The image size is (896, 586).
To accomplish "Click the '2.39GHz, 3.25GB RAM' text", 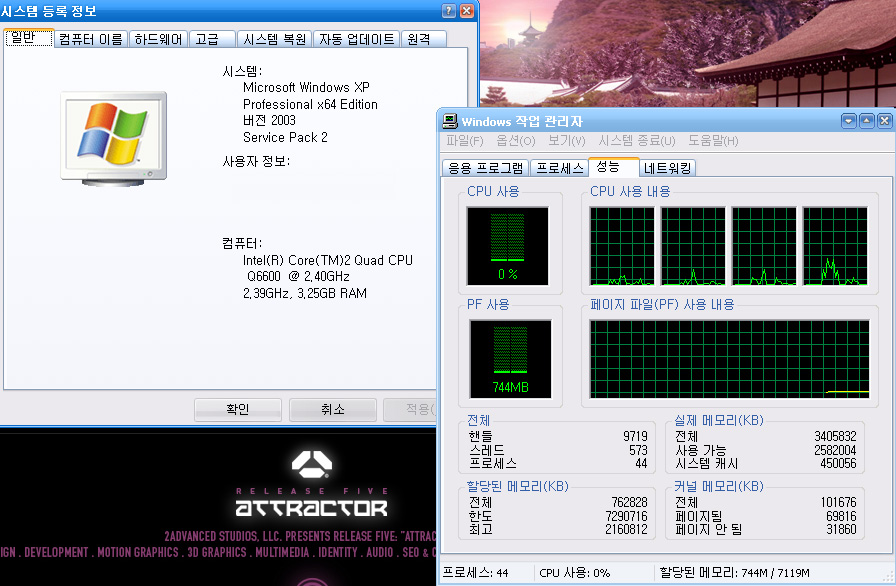I will [305, 294].
